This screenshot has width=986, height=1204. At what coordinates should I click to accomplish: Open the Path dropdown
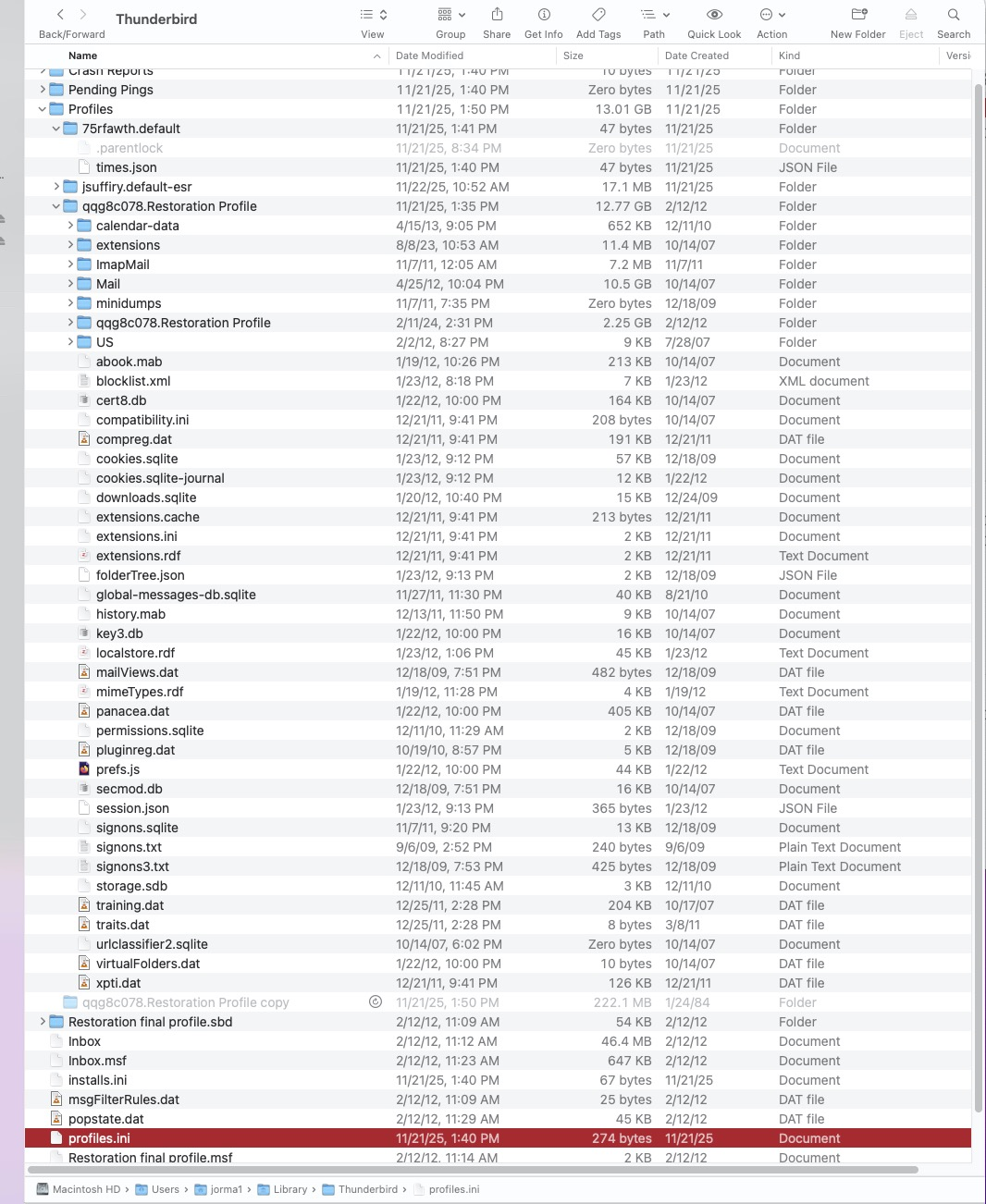coord(654,15)
